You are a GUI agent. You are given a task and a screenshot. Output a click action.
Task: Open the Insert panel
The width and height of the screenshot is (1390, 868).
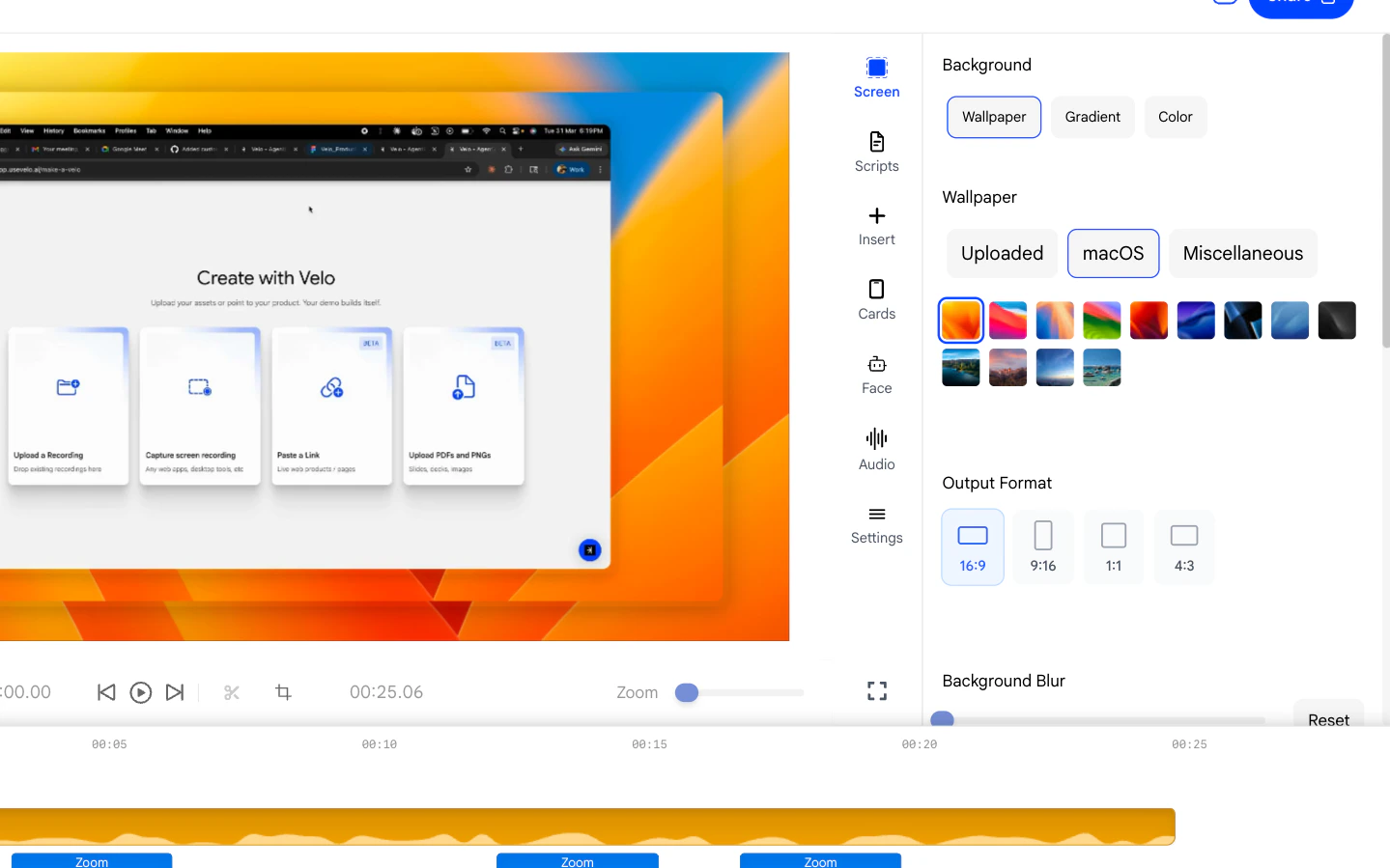click(x=876, y=227)
